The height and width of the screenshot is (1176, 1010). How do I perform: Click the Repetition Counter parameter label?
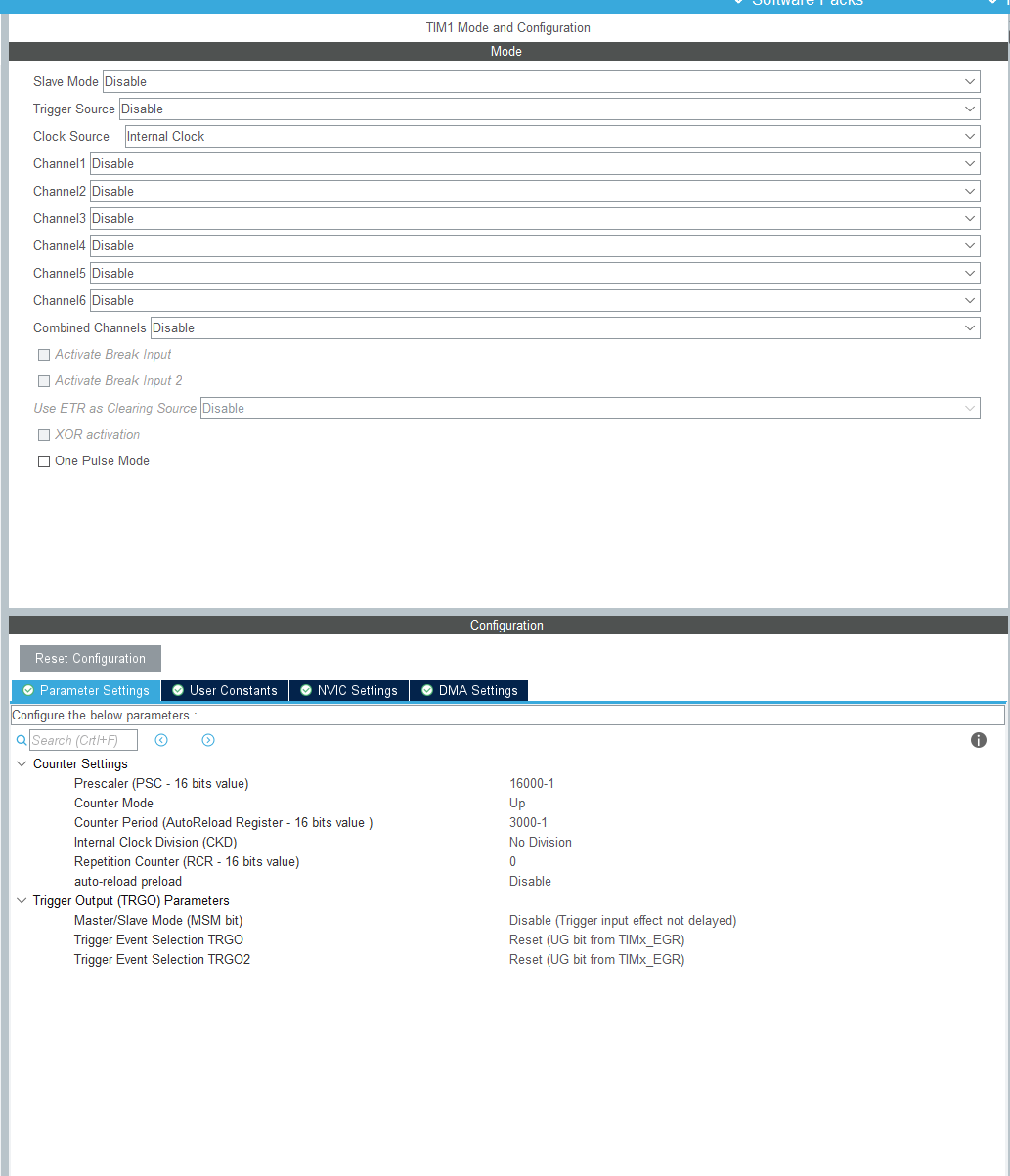point(187,862)
